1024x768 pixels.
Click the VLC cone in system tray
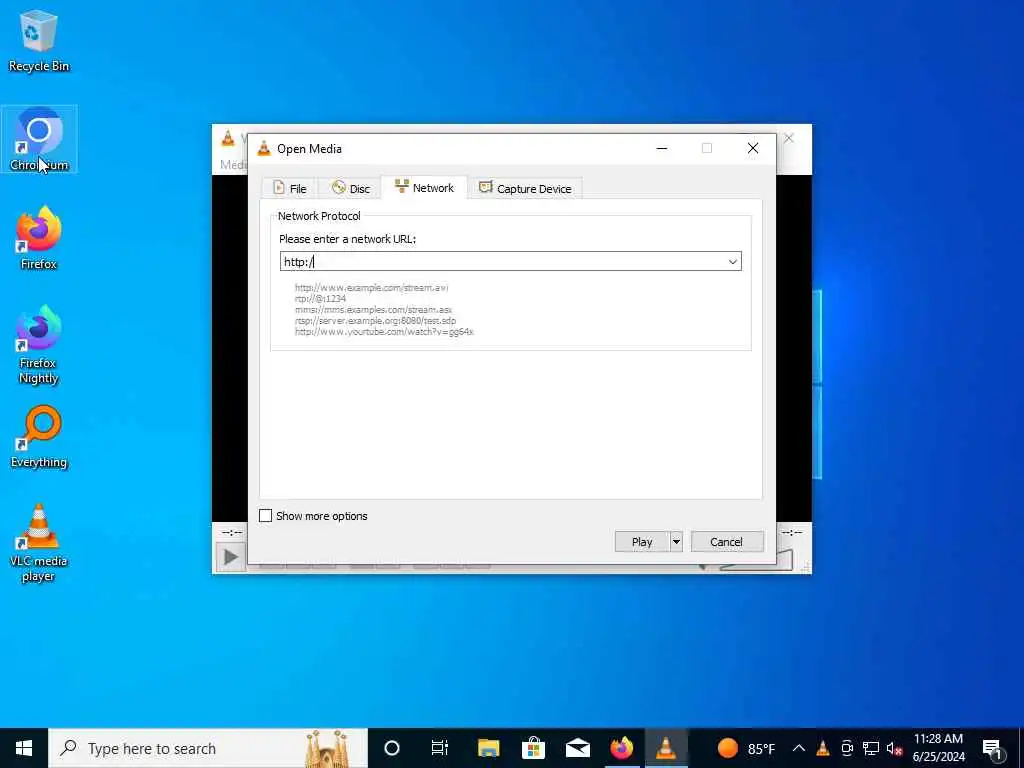pyautogui.click(x=823, y=748)
